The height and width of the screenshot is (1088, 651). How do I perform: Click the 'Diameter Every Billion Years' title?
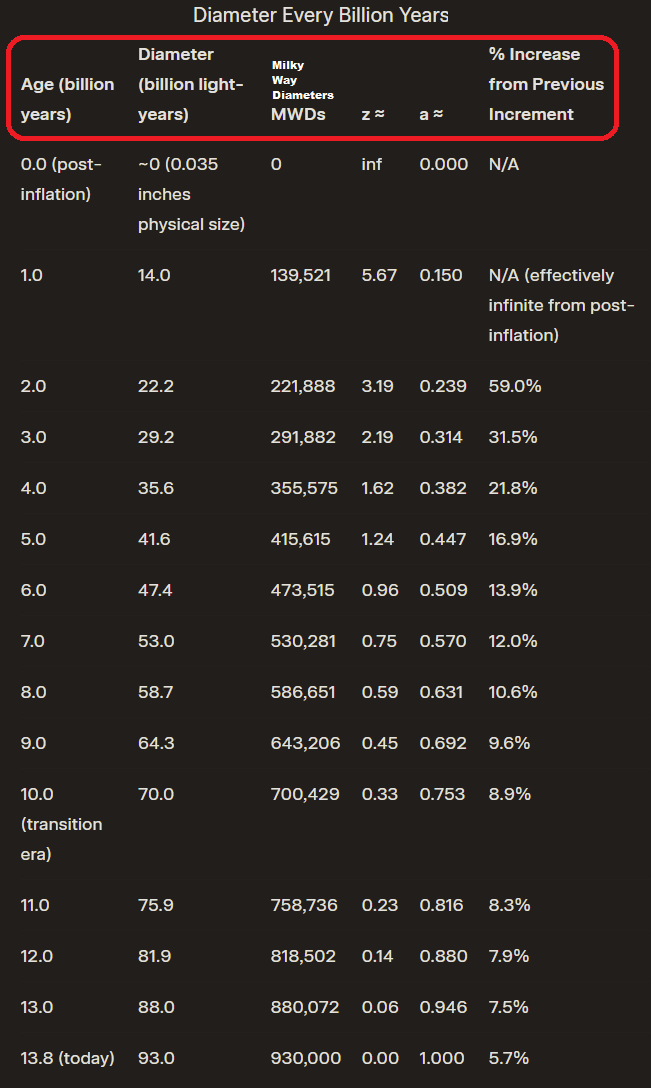click(321, 15)
